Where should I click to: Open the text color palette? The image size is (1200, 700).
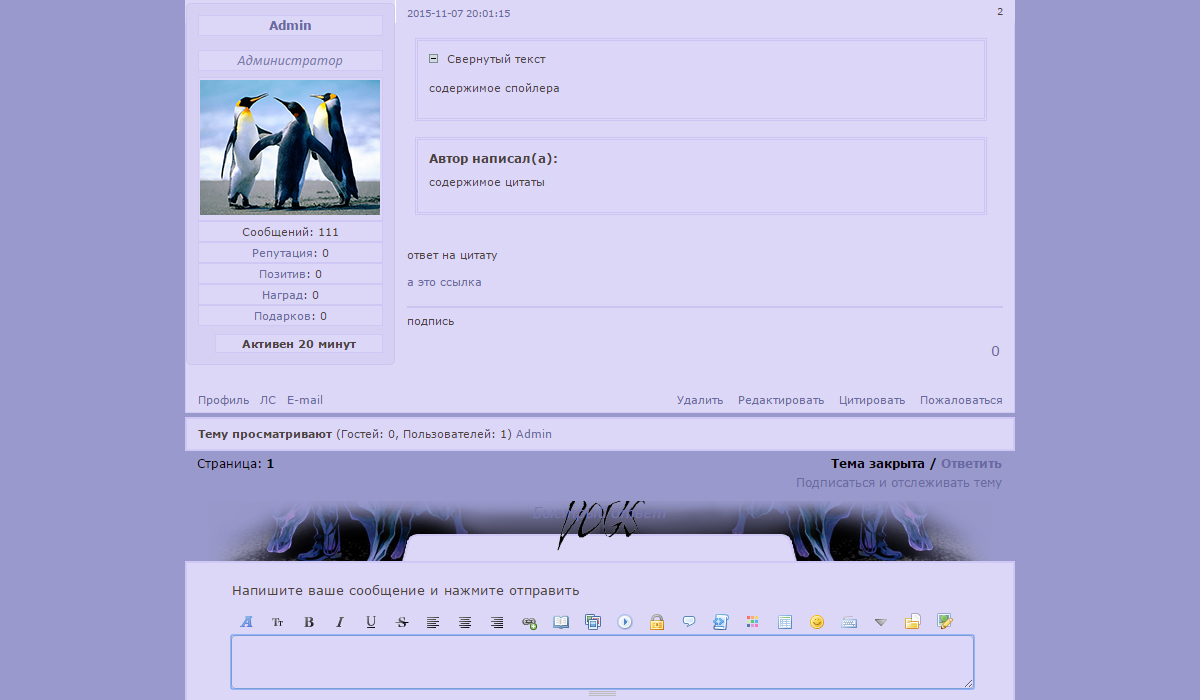click(x=753, y=622)
